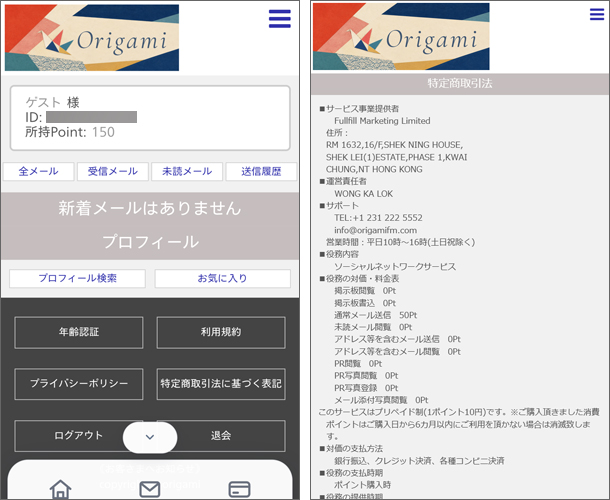The height and width of the screenshot is (500, 610).
Task: Click the Origami logo banner on the left screen
Action: pos(92,37)
